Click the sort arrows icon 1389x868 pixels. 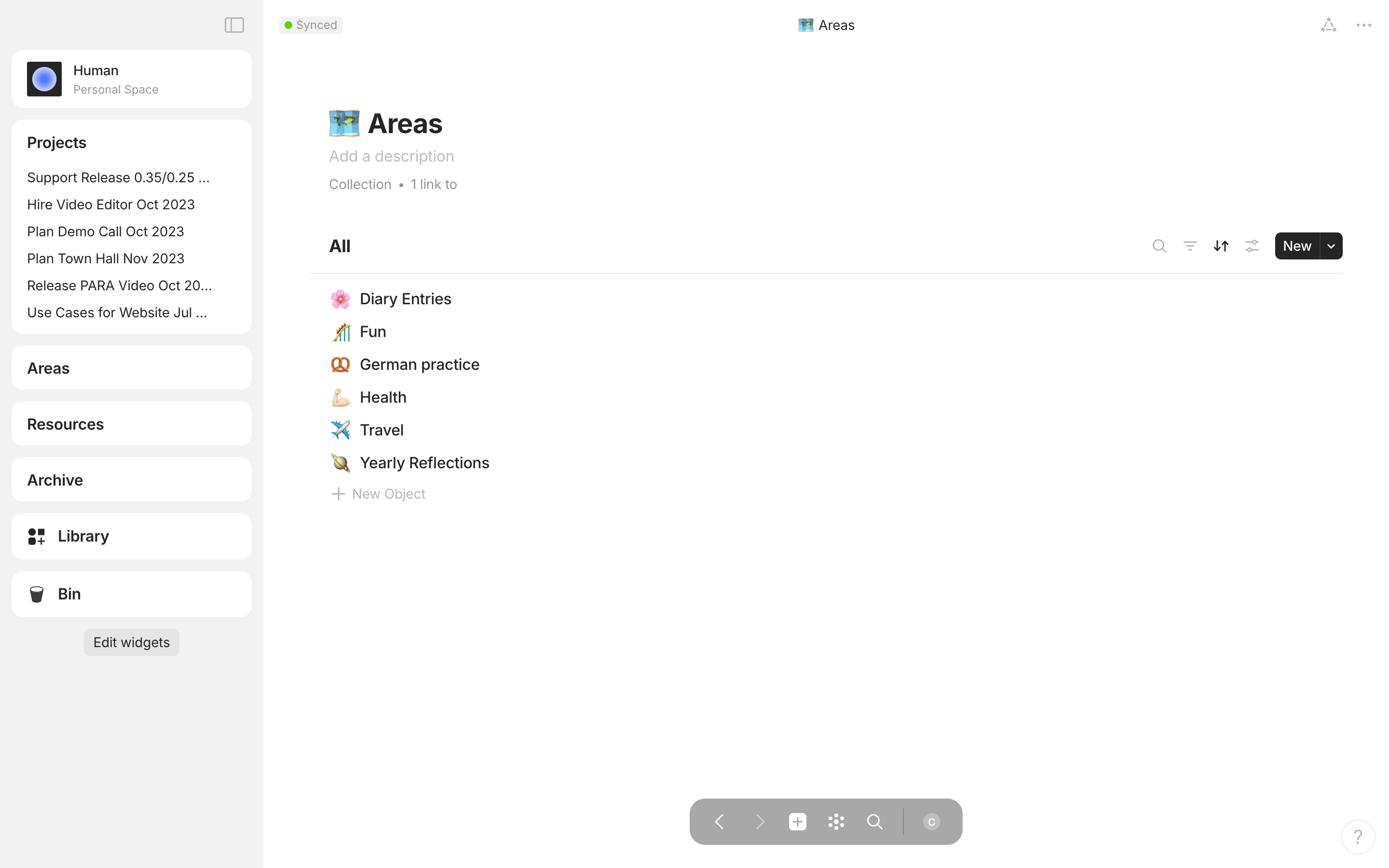(x=1221, y=246)
